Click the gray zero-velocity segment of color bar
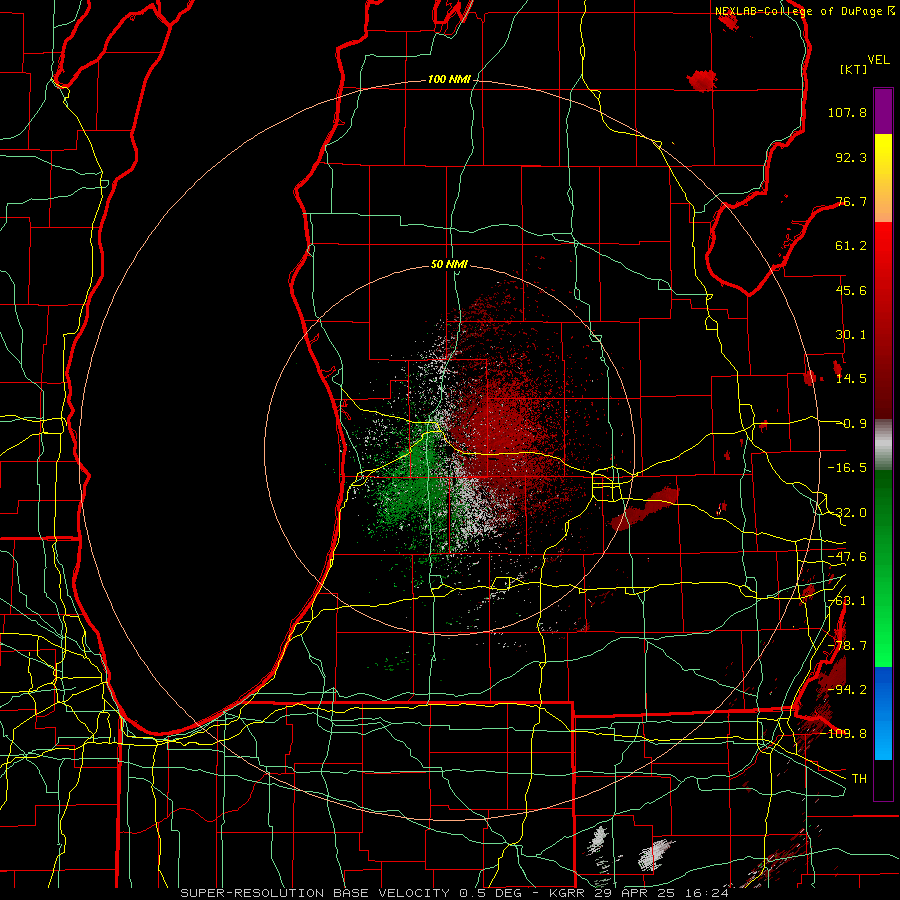The width and height of the screenshot is (900, 900). (x=883, y=445)
